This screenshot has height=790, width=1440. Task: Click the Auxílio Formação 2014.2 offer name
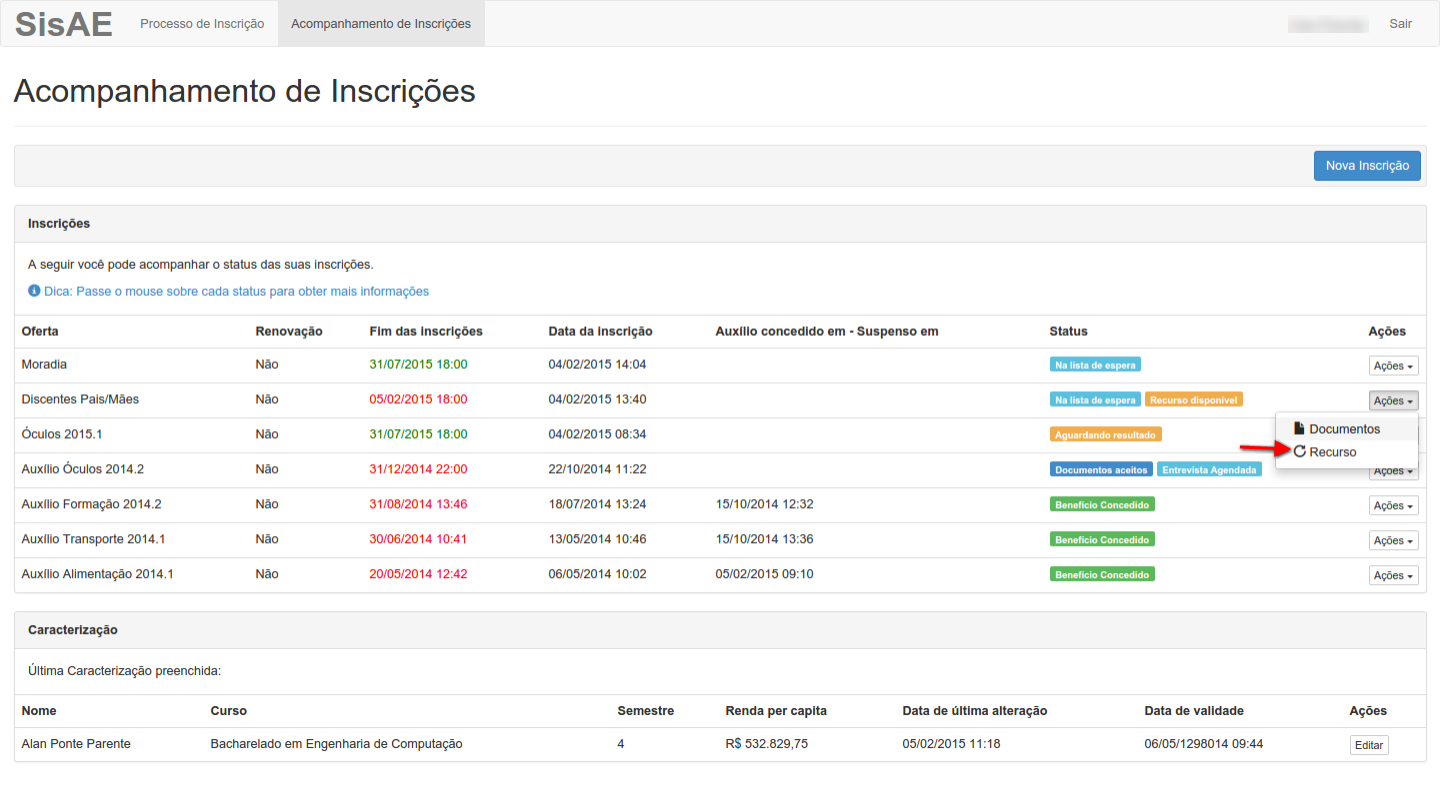coord(91,504)
